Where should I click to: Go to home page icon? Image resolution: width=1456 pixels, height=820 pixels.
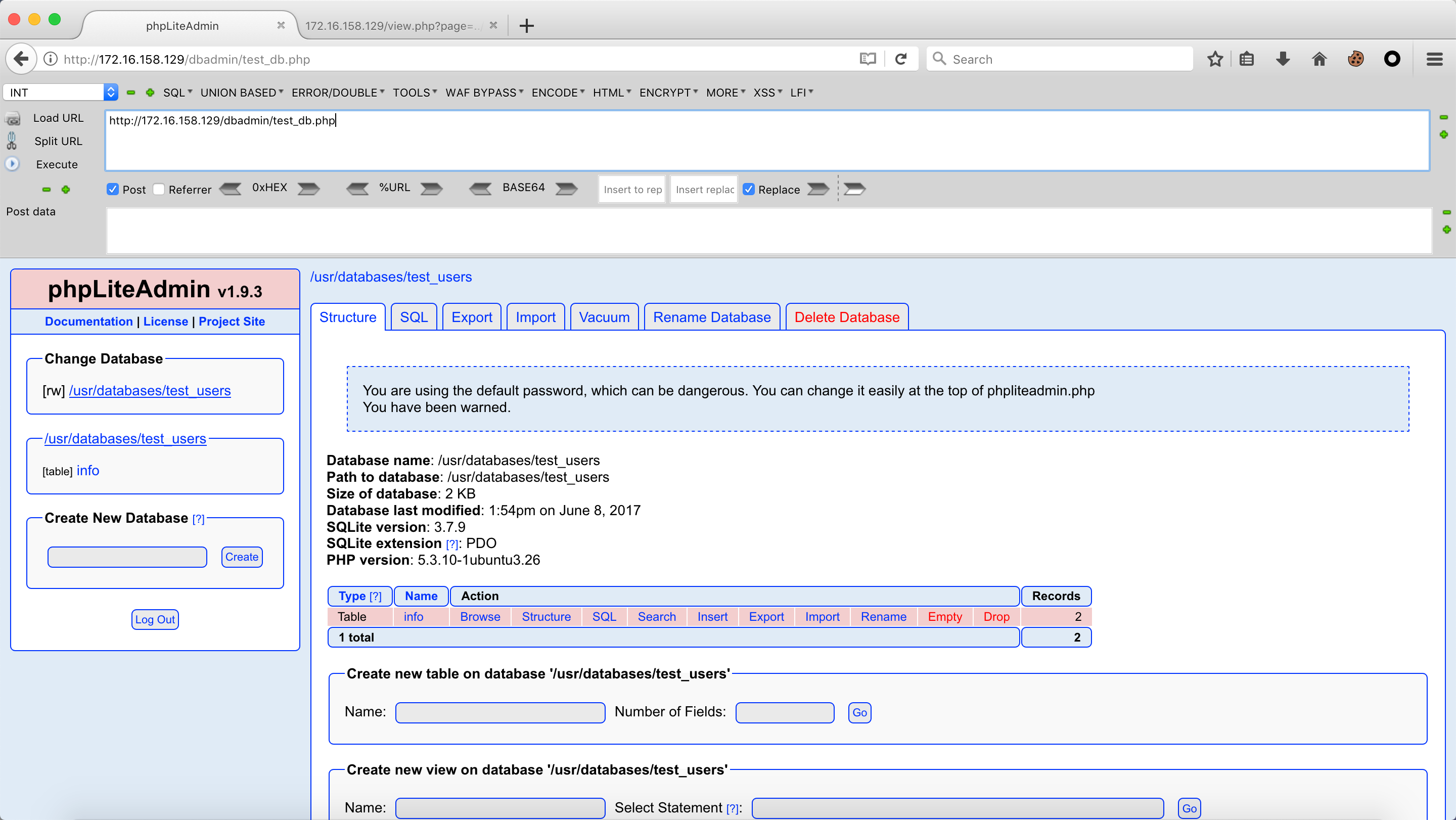coord(1318,59)
